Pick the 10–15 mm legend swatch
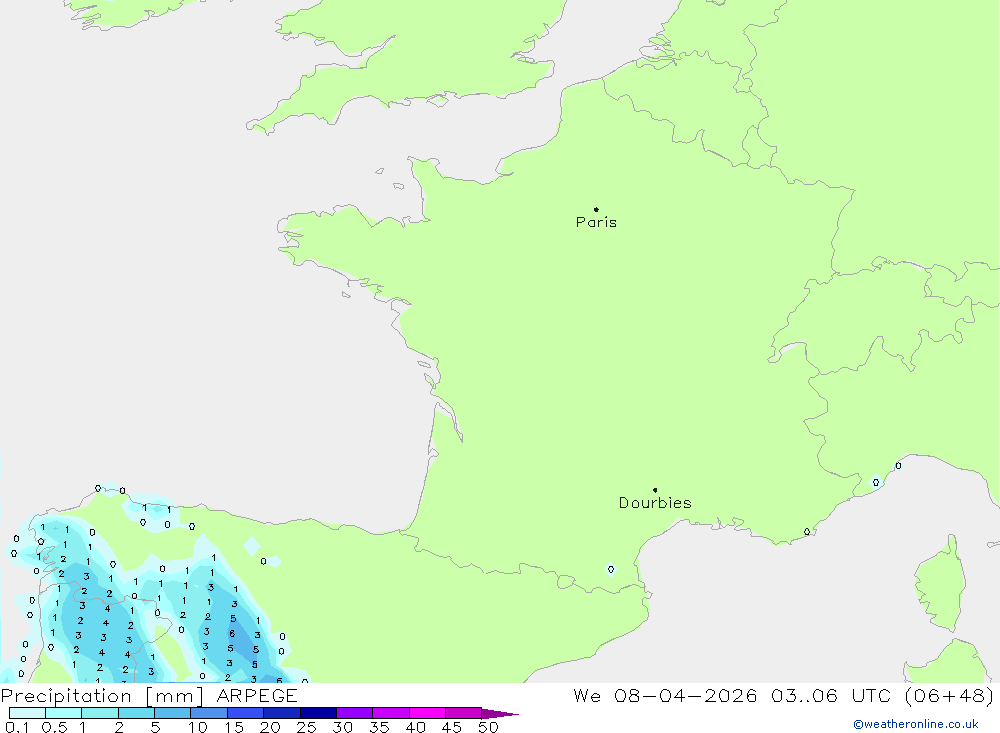1000x733 pixels. click(x=209, y=713)
